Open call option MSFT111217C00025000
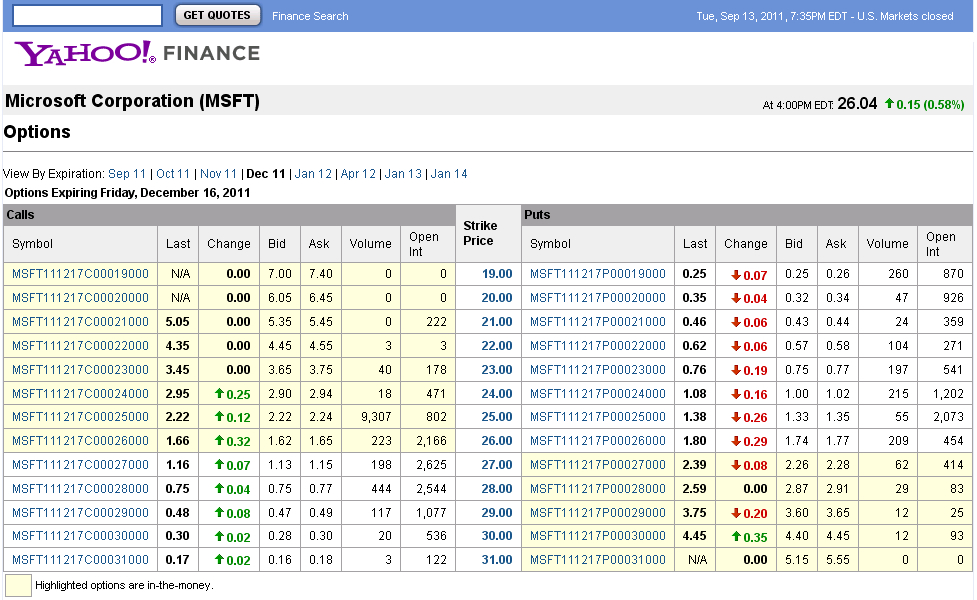 click(80, 417)
